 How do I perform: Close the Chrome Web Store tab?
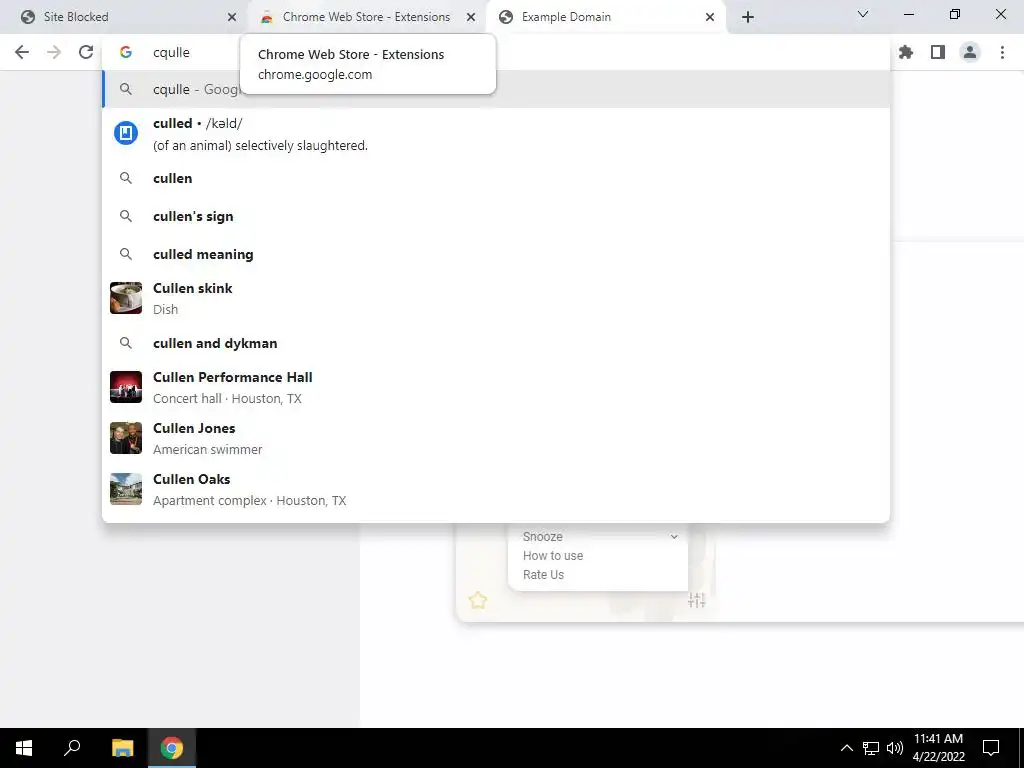471,17
